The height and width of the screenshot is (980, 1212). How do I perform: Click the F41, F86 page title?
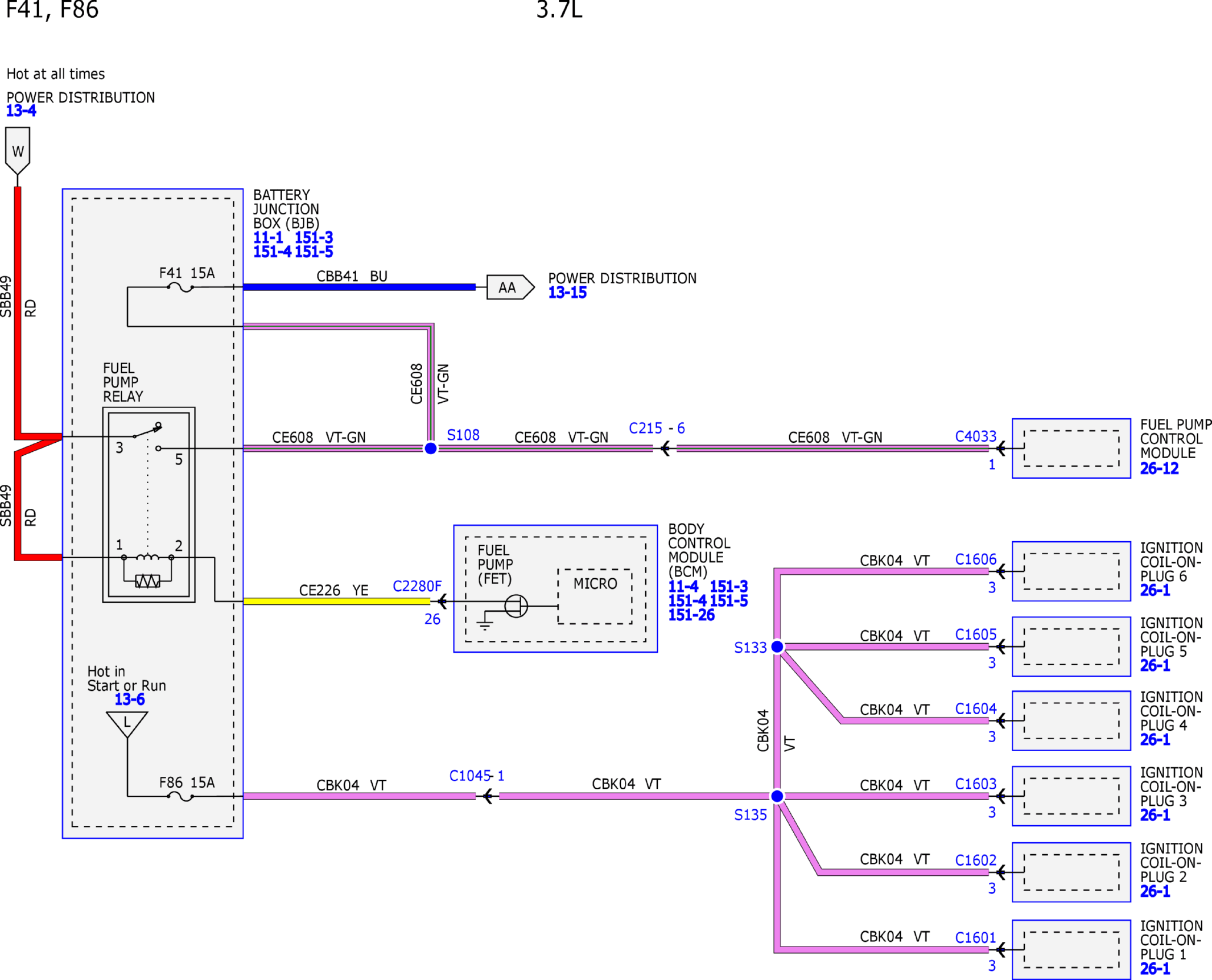point(52,10)
